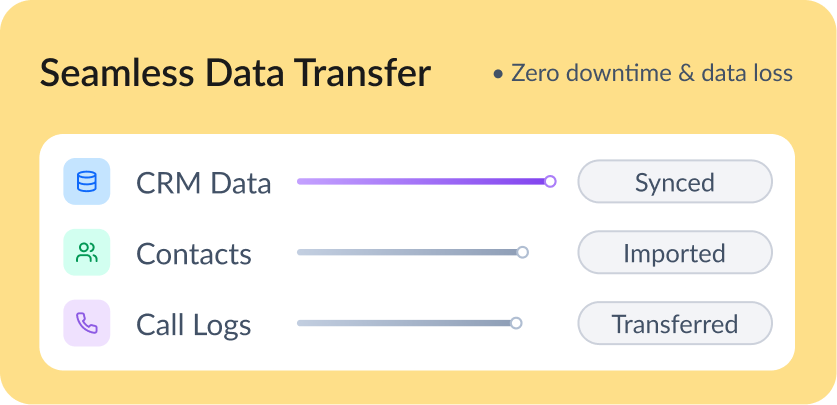Click the gray Contacts progress bar
Image resolution: width=837 pixels, height=405 pixels.
407,252
